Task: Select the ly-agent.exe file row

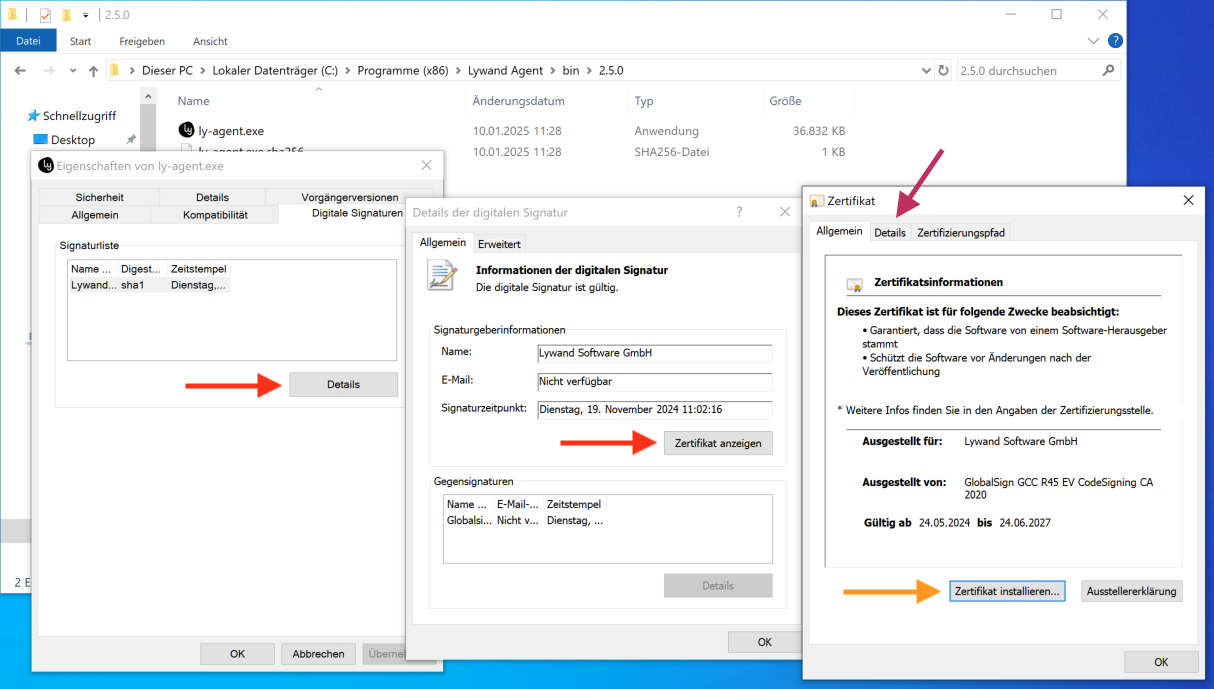Action: [511, 131]
